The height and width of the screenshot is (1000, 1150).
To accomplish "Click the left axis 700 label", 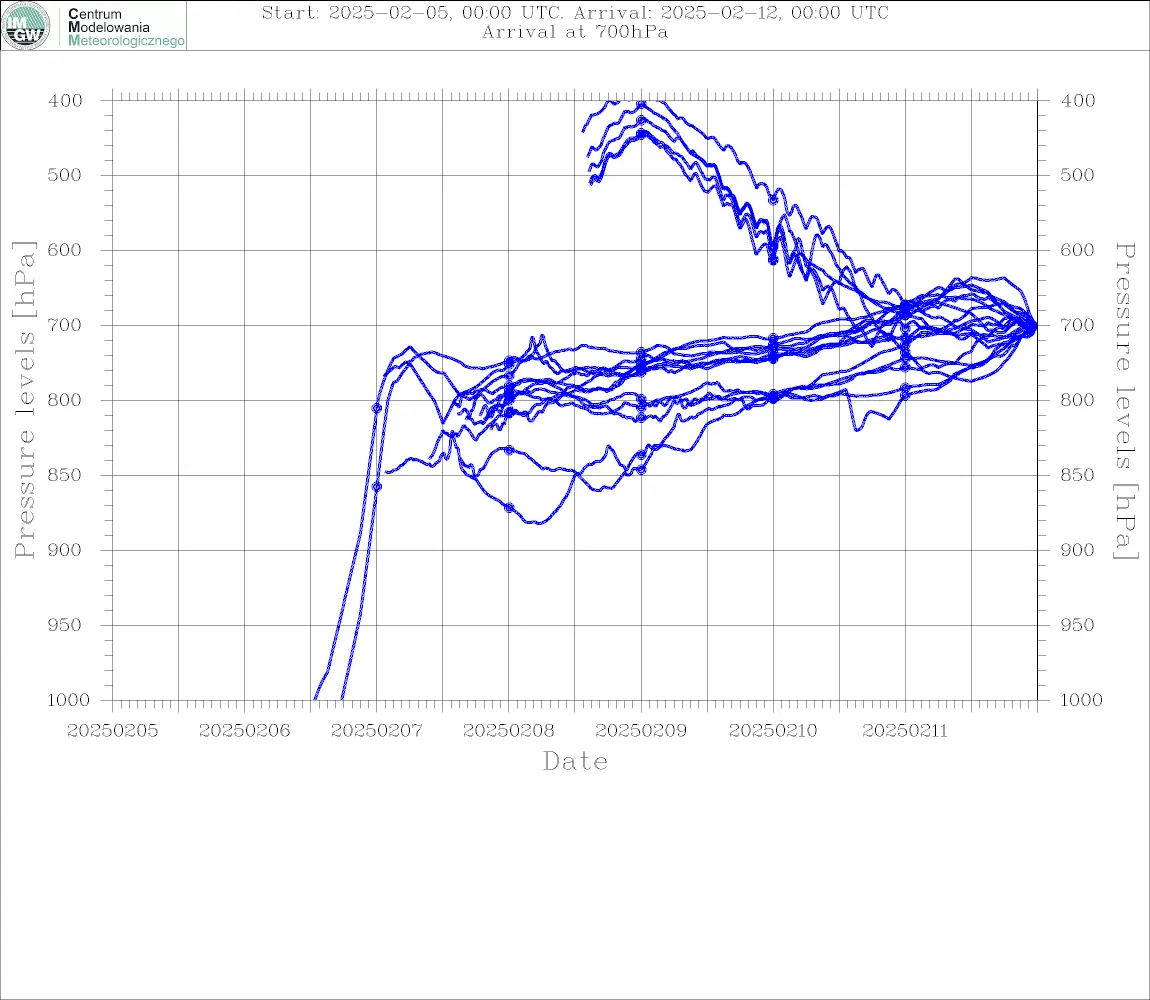I will [x=65, y=325].
